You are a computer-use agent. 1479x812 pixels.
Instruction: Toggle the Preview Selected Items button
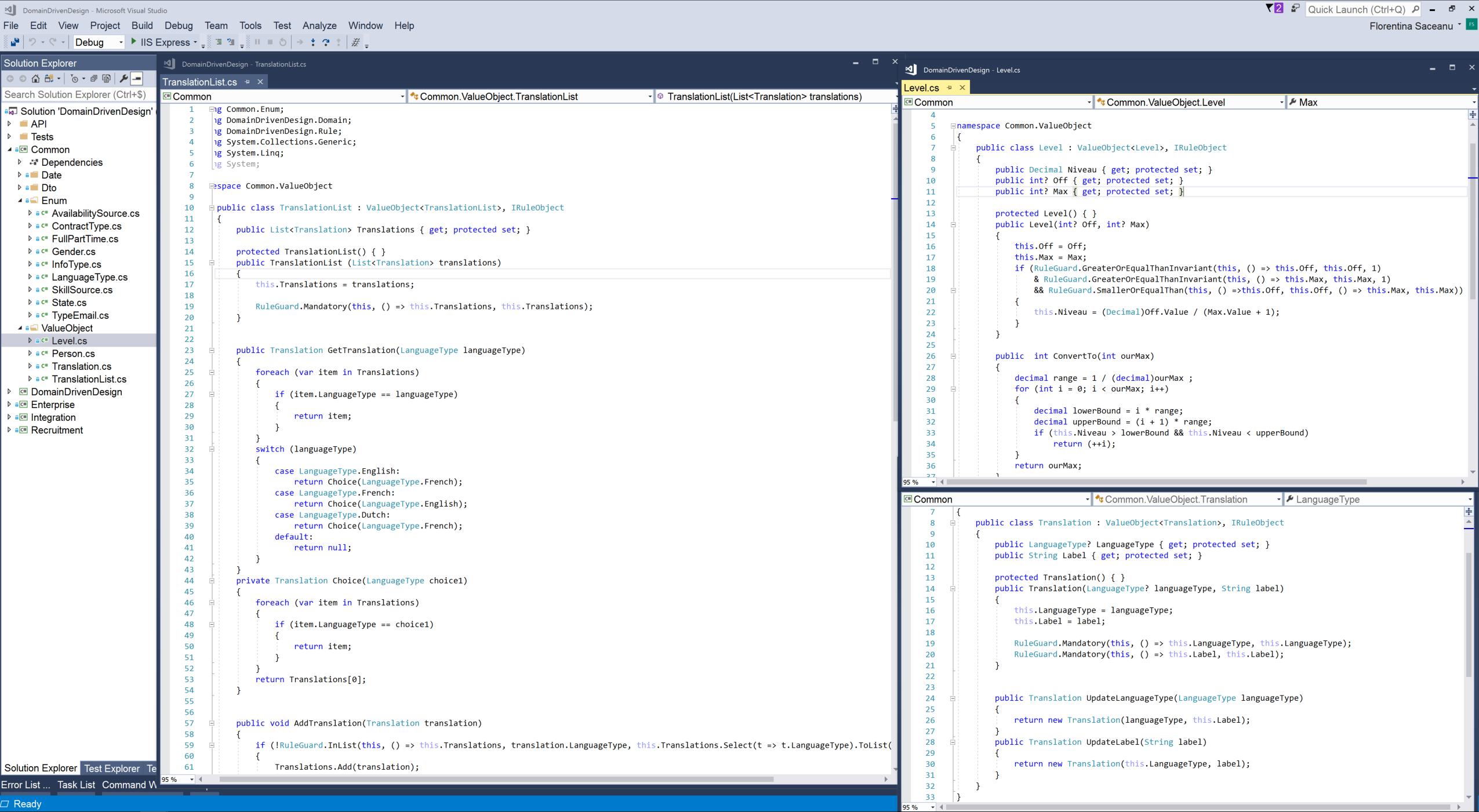(x=137, y=79)
